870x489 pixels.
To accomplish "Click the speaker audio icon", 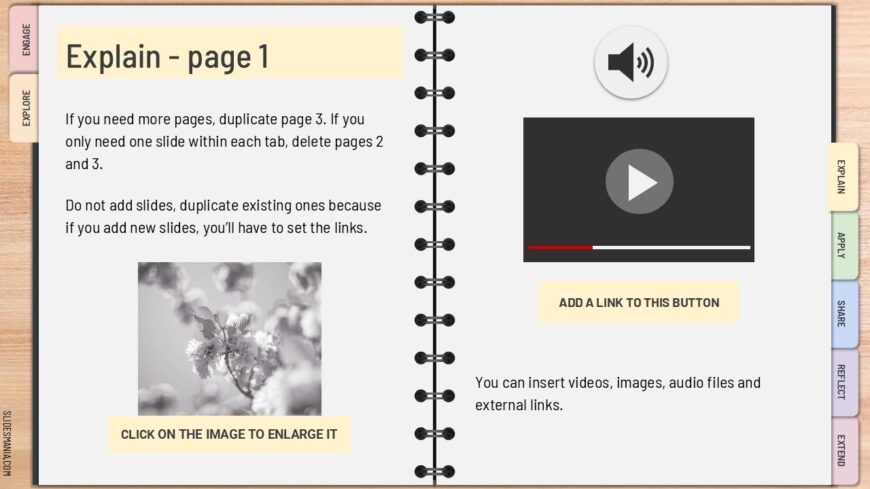I will point(630,62).
